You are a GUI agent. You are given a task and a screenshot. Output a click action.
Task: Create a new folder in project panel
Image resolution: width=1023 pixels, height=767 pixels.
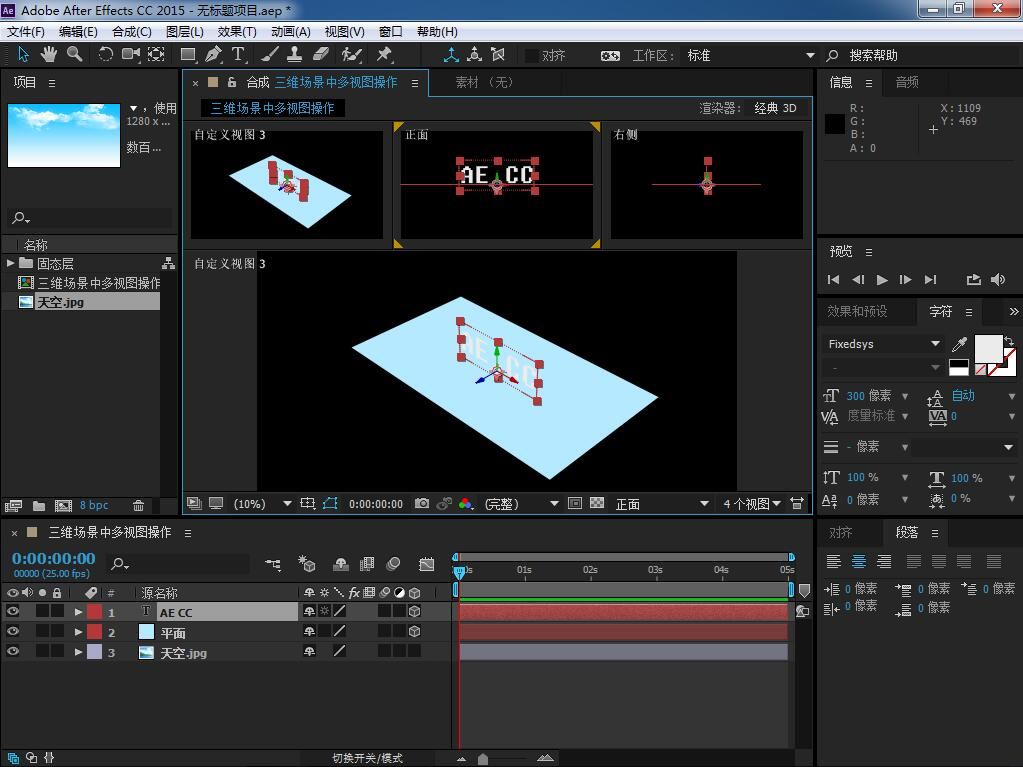(x=39, y=505)
